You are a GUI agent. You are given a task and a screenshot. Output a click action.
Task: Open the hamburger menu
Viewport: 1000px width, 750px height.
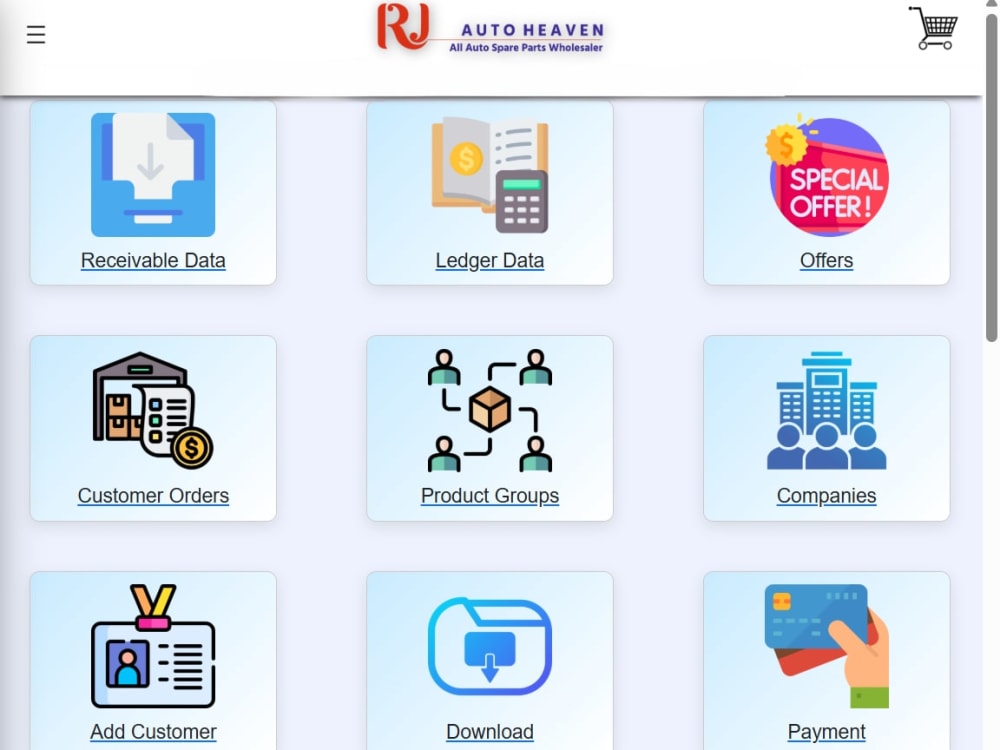coord(36,34)
